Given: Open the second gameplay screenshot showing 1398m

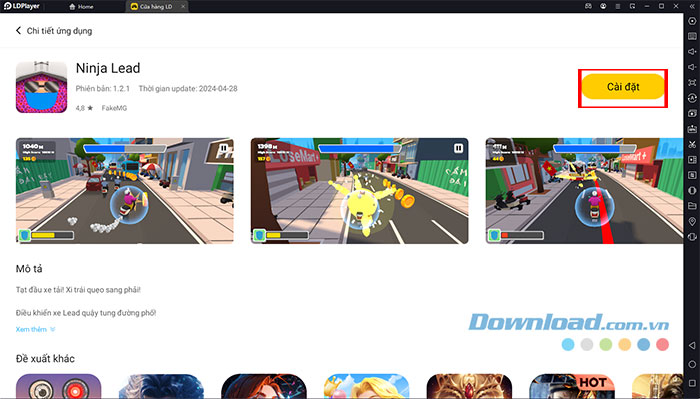Looking at the screenshot, I should (x=359, y=191).
